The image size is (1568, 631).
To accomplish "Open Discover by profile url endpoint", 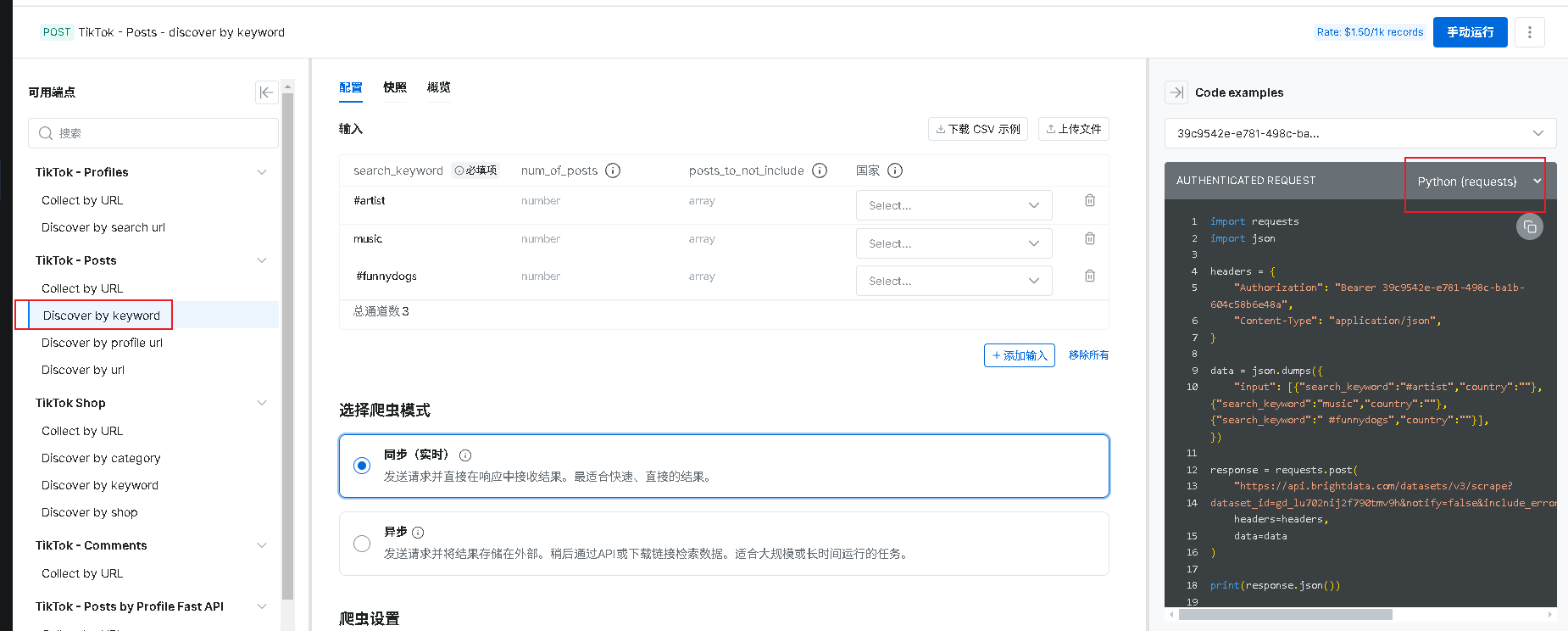I will [102, 343].
